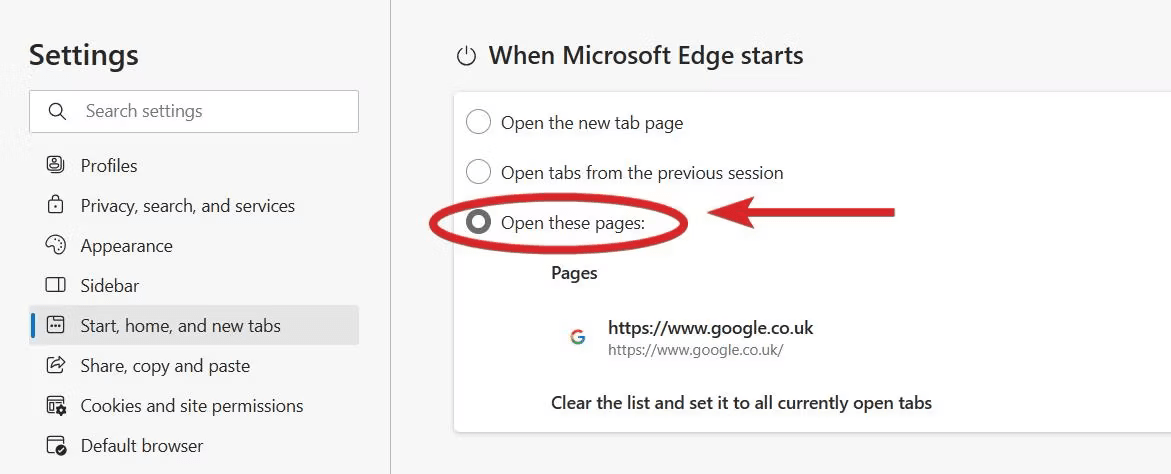Select Open the new tab page option

[x=478, y=122]
